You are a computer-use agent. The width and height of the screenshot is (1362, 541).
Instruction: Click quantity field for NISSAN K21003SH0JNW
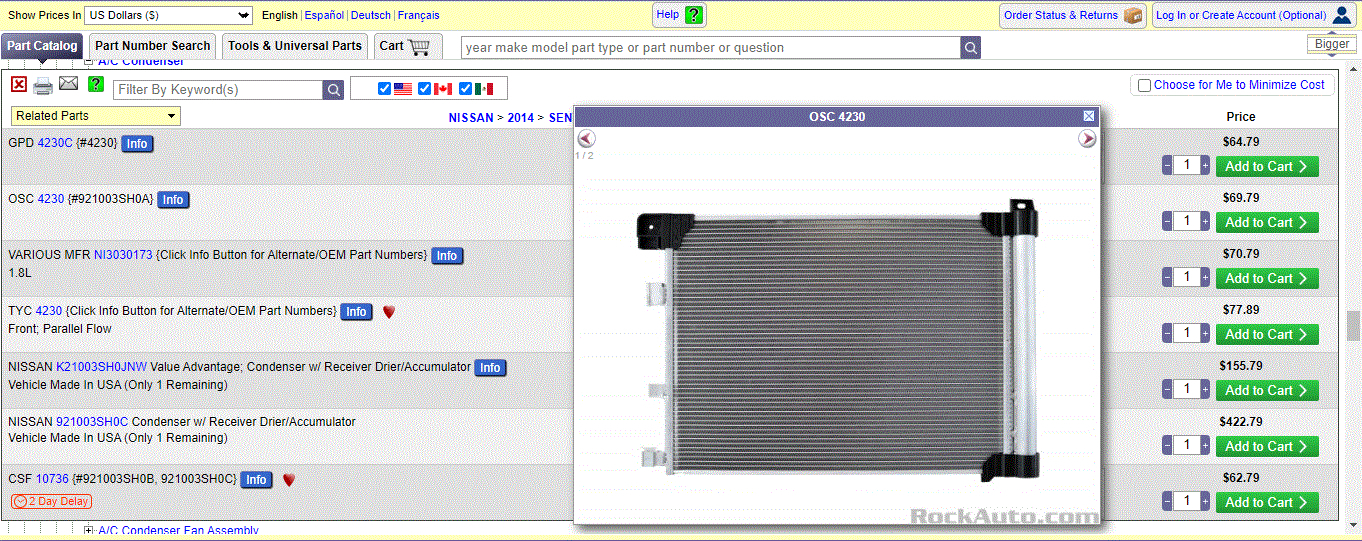click(x=1186, y=390)
